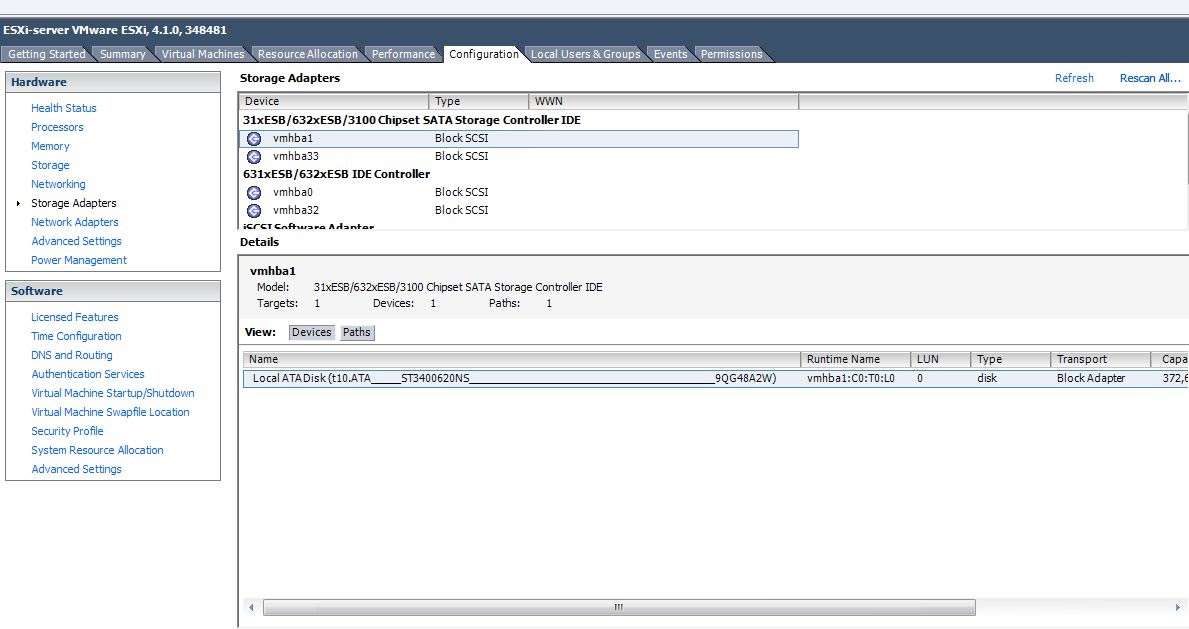Open the Performance tab

(x=403, y=54)
